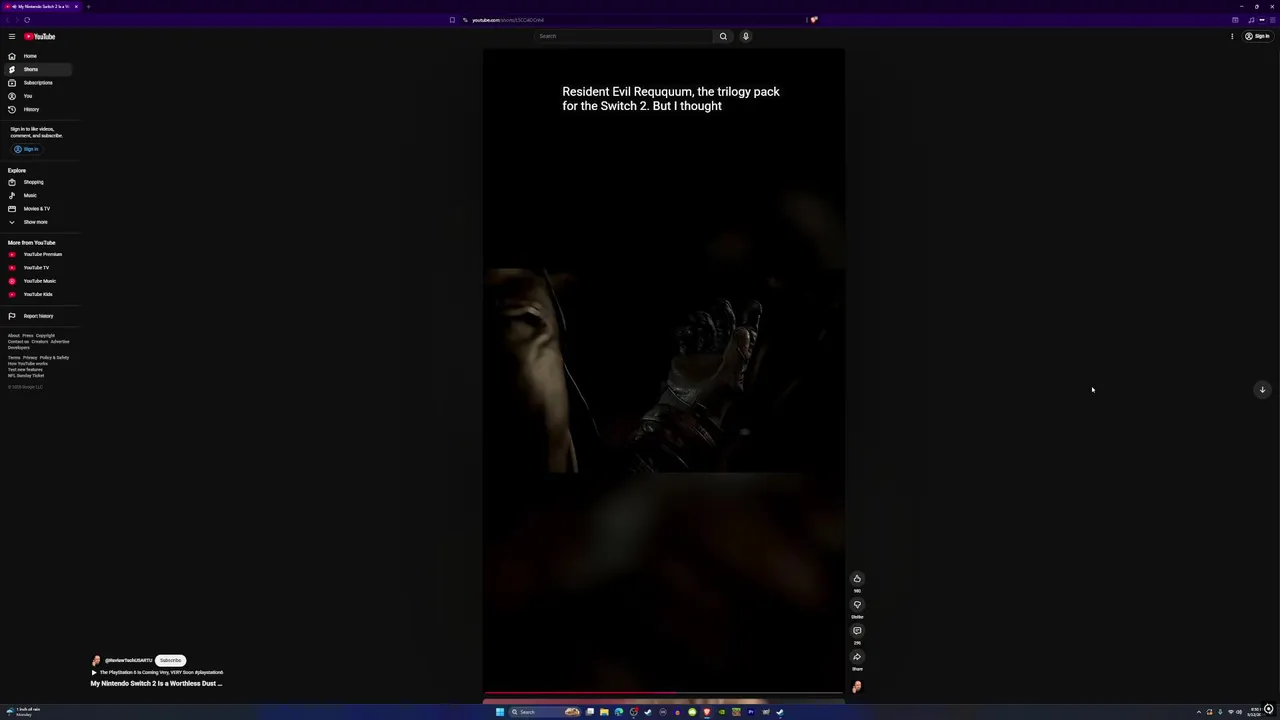Click NFL Sunday Ticket footer link
Image resolution: width=1280 pixels, height=720 pixels.
[x=26, y=376]
